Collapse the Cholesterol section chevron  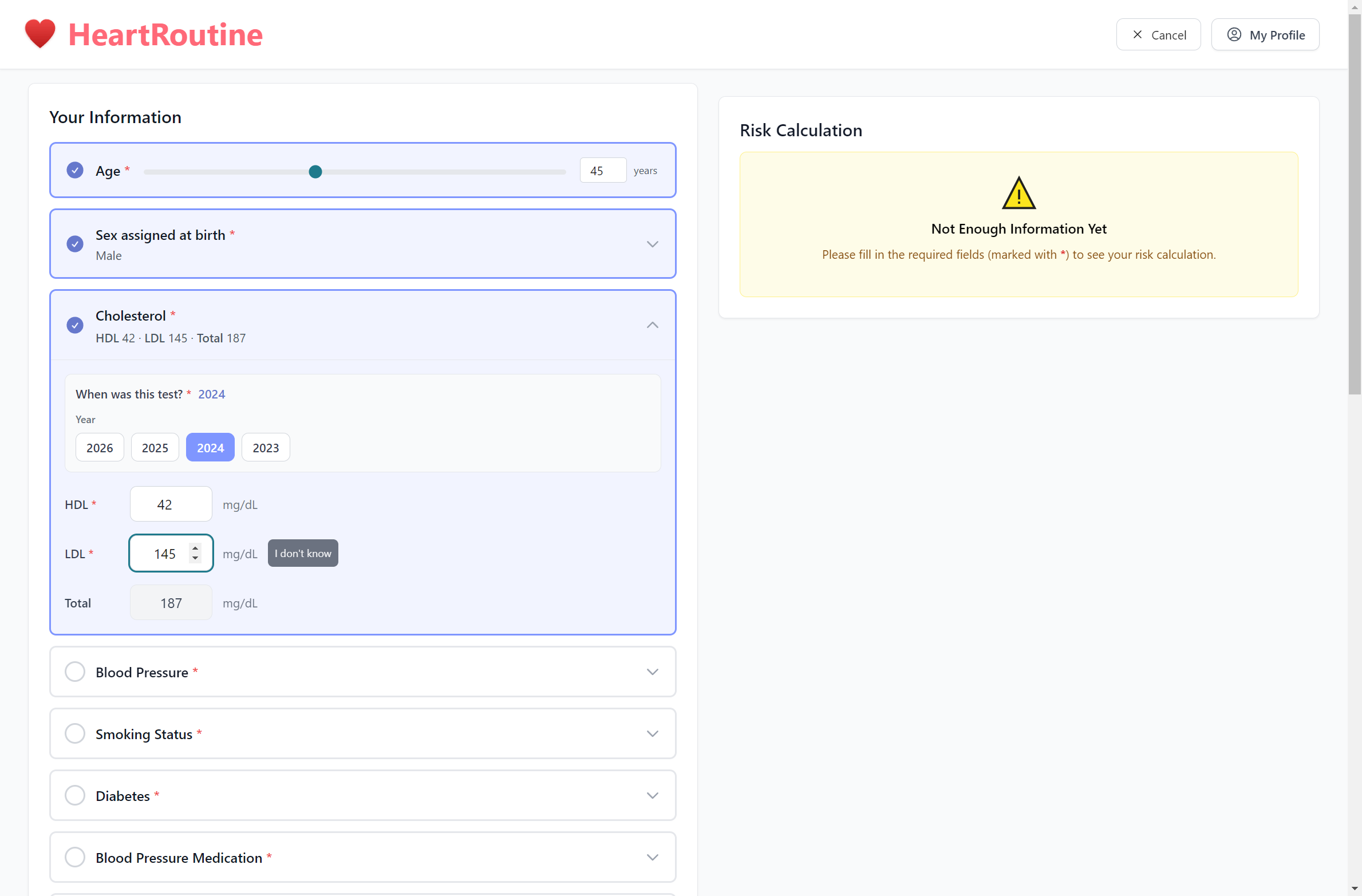pos(652,325)
